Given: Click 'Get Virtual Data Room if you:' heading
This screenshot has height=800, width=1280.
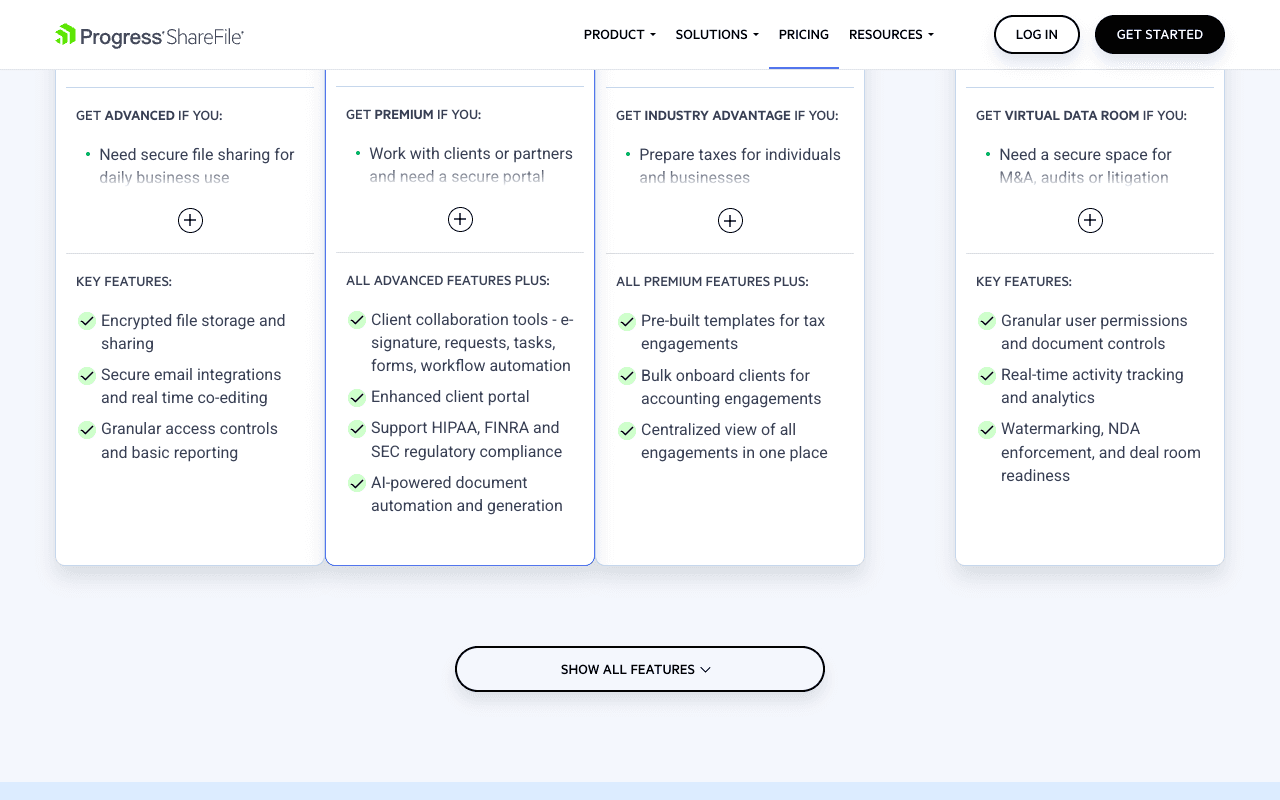Looking at the screenshot, I should click(1081, 115).
